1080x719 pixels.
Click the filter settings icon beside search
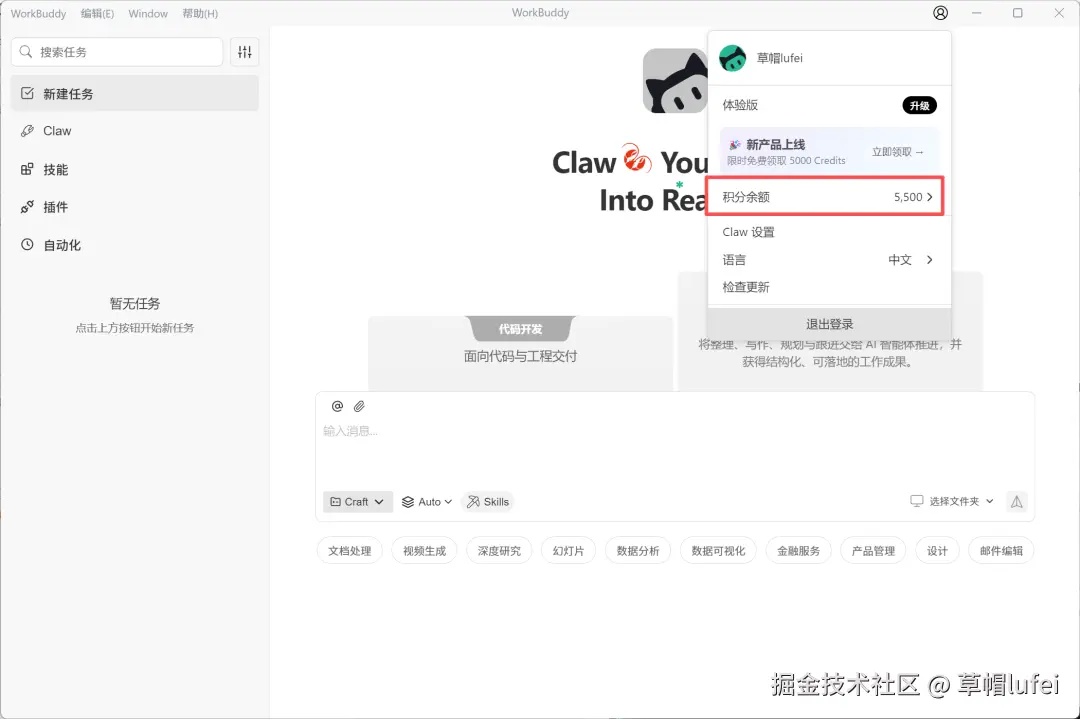tap(245, 52)
